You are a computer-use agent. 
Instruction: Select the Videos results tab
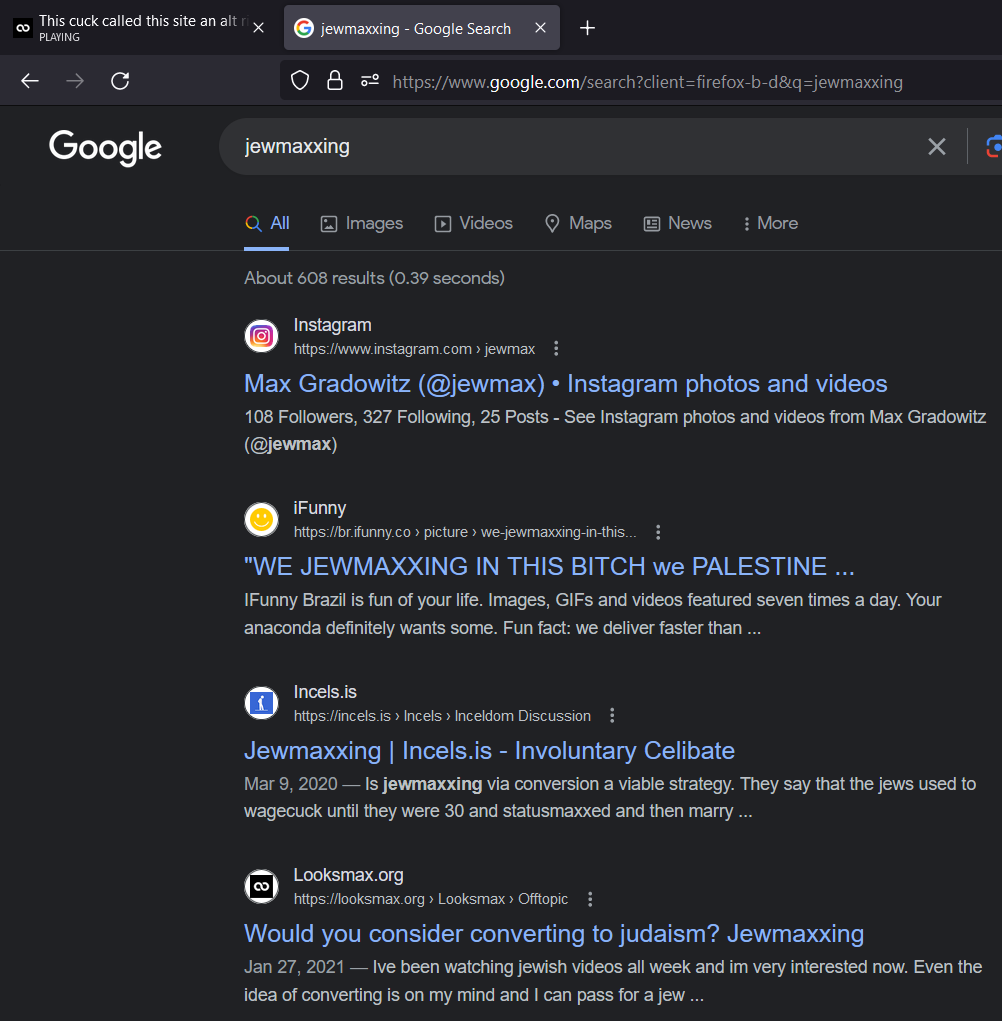pyautogui.click(x=474, y=223)
